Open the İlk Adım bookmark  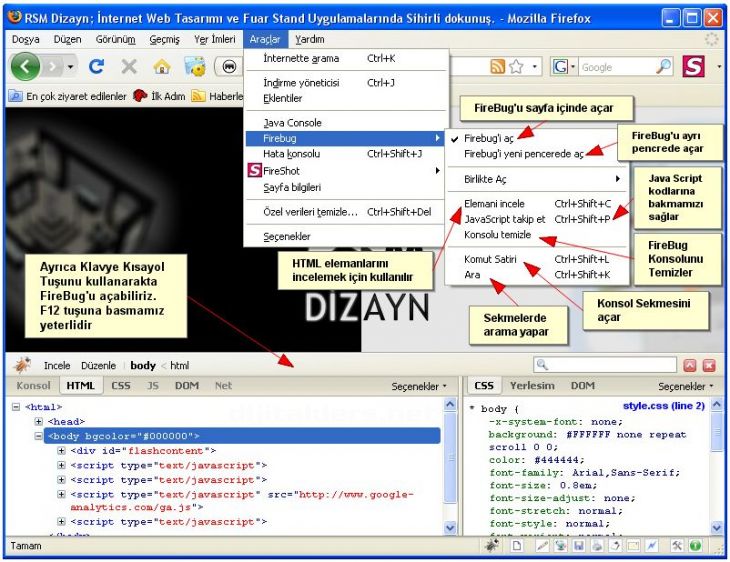pos(159,96)
